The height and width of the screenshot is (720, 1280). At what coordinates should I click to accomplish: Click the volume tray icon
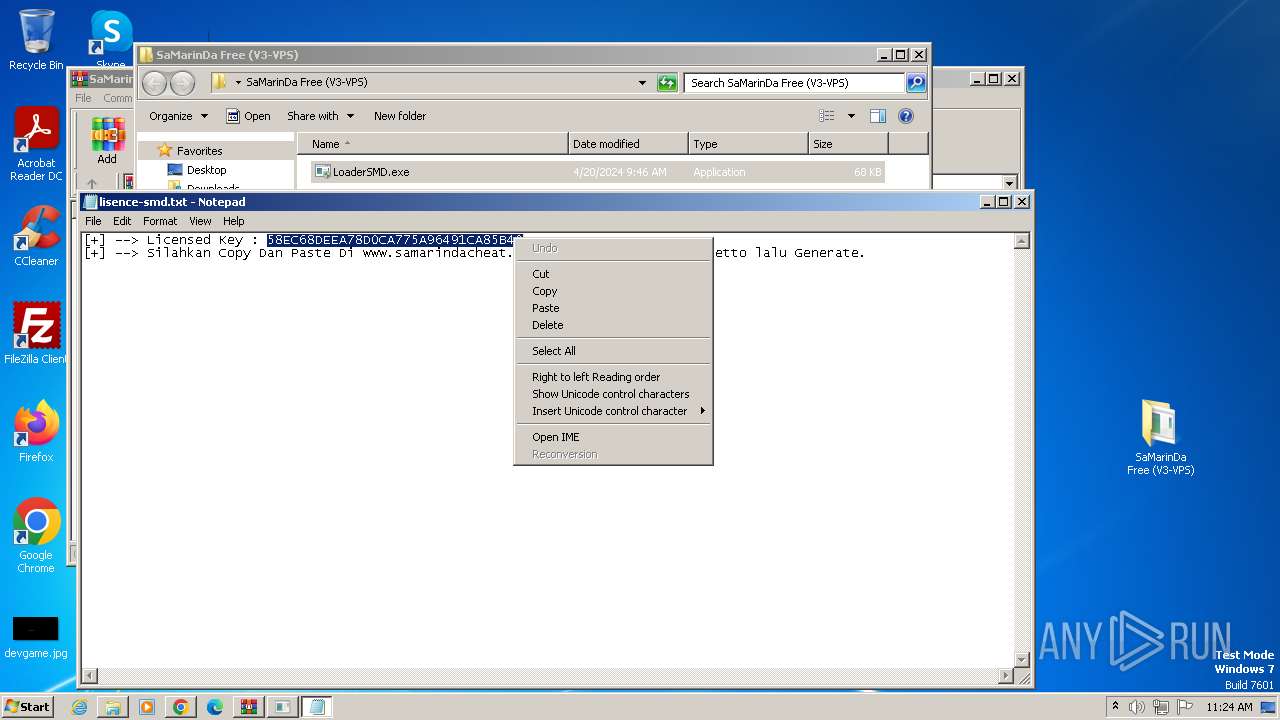1137,707
